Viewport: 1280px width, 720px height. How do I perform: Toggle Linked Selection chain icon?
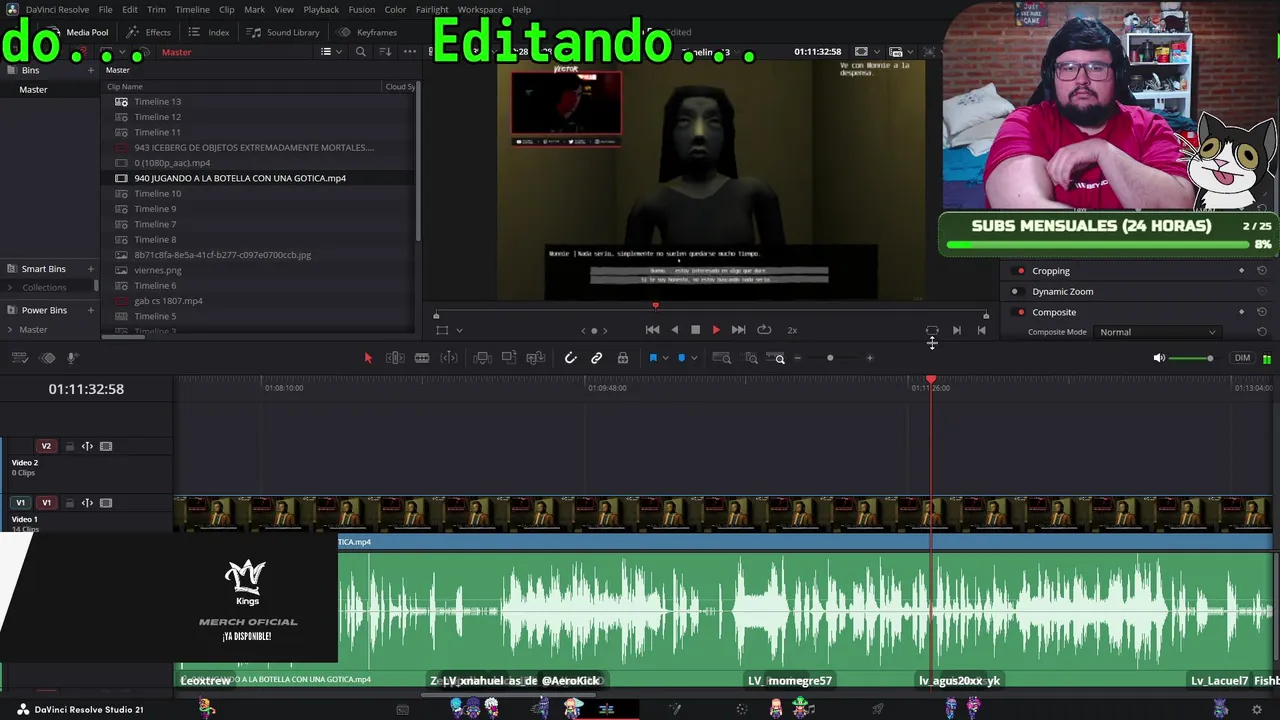coord(597,358)
